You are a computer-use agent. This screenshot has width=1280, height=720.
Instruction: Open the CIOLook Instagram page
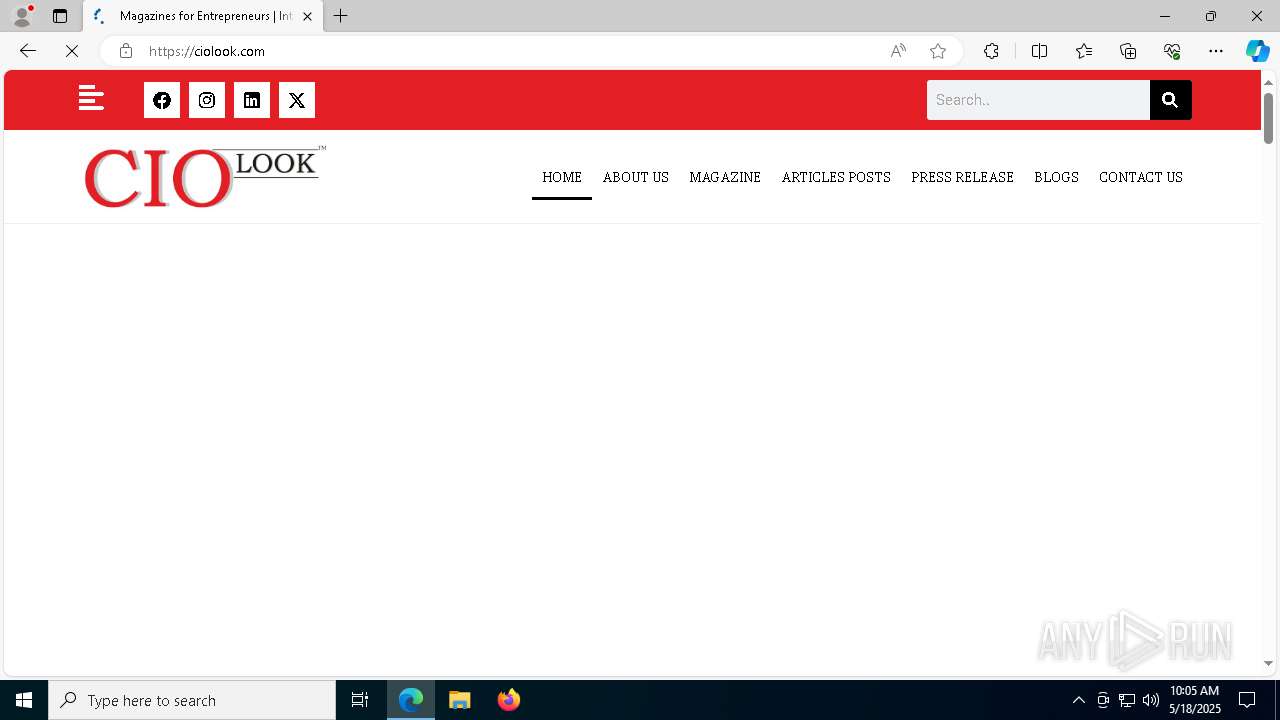coord(207,100)
